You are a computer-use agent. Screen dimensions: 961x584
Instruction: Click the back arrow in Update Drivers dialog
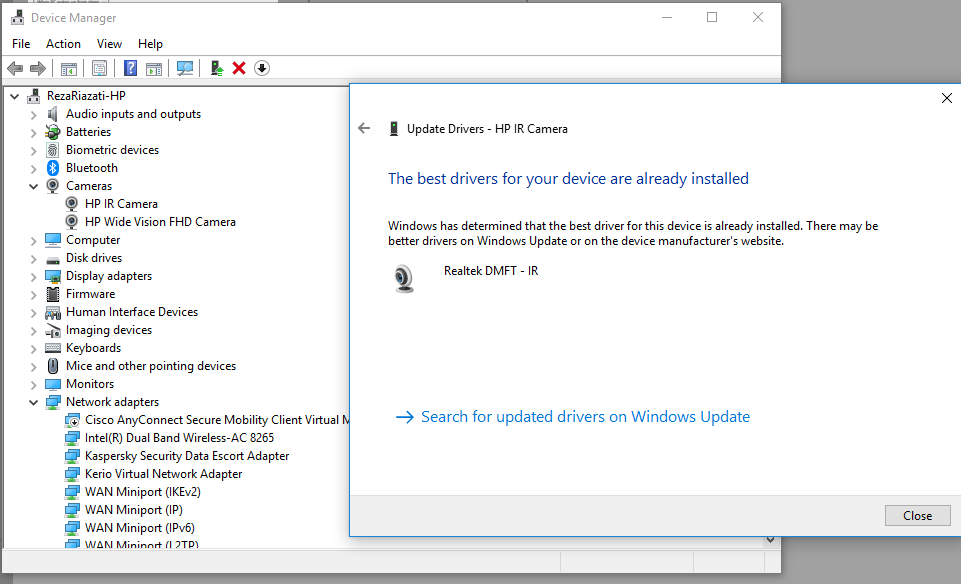[x=364, y=128]
